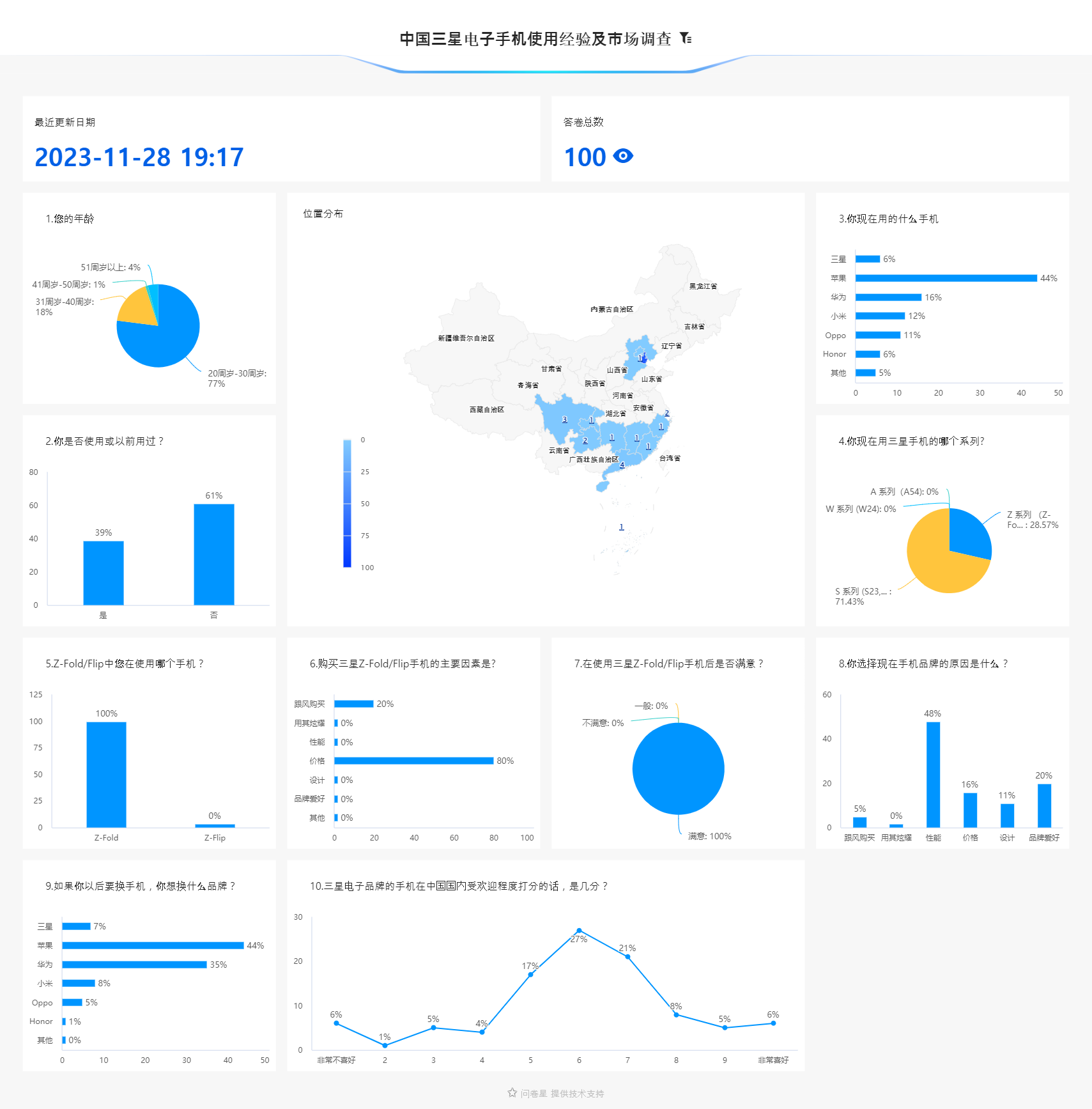
Task: Click the 是 bar showing 39%
Action: [x=104, y=573]
